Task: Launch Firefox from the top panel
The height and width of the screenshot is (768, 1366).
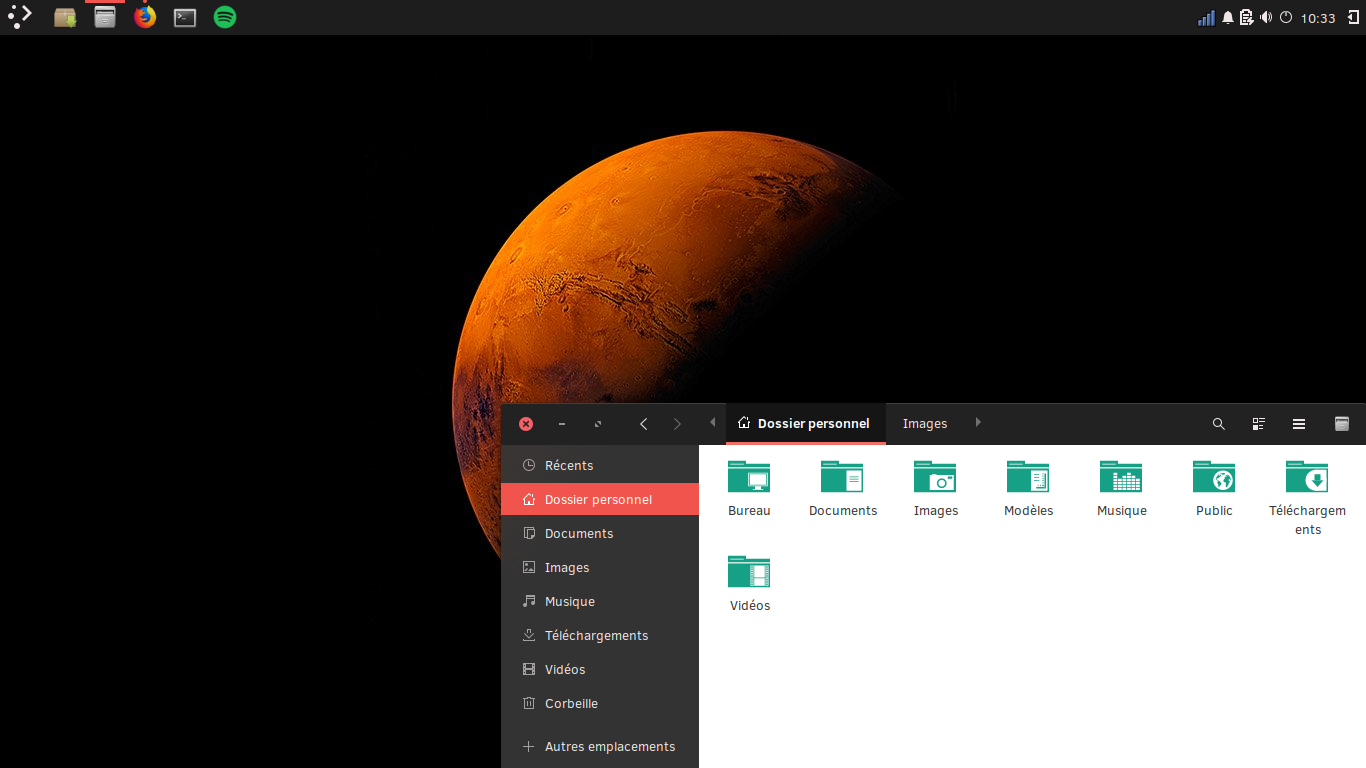Action: pos(145,17)
